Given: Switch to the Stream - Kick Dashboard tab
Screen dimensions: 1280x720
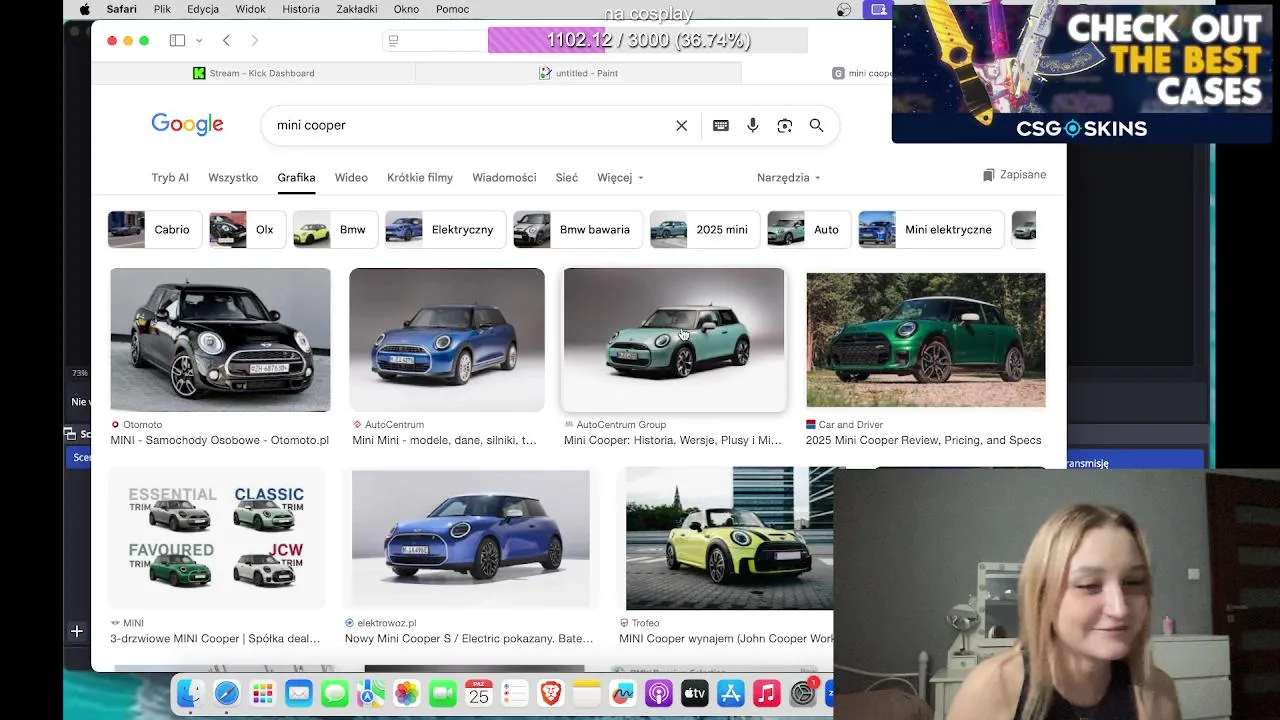Looking at the screenshot, I should [254, 73].
